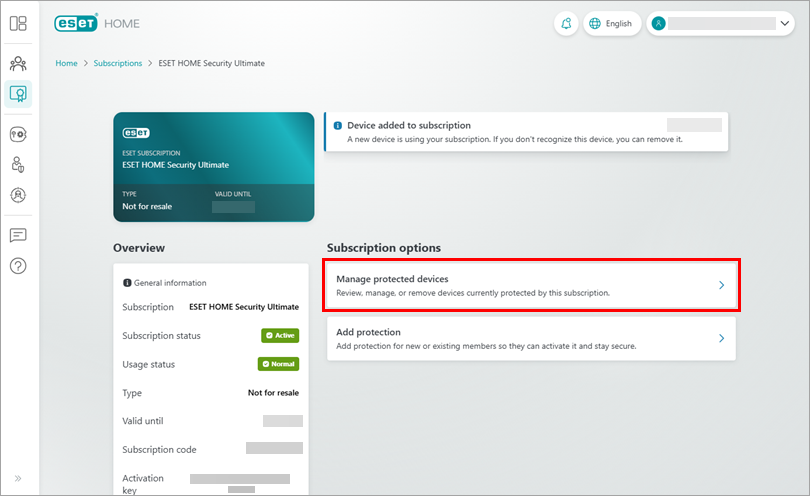Open the parental control sidebar icon
Image resolution: width=810 pixels, height=496 pixels.
click(x=18, y=195)
